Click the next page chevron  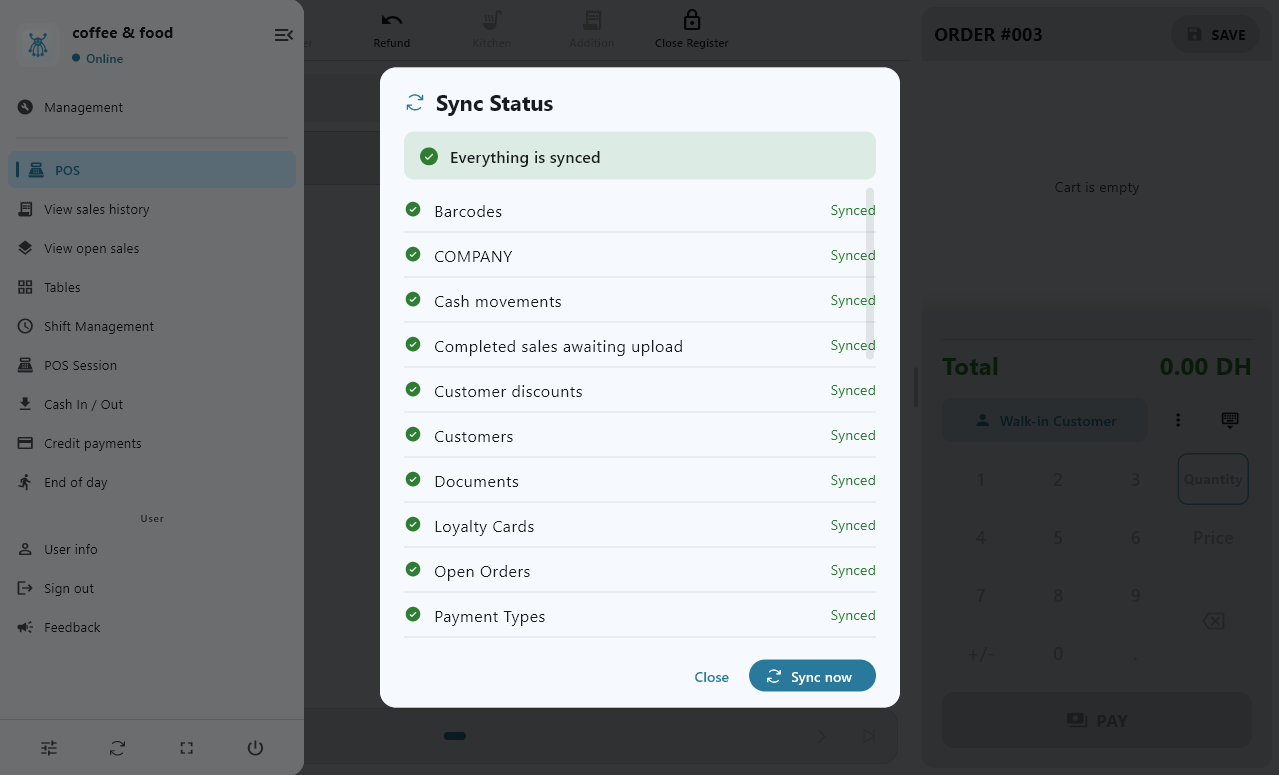(821, 736)
